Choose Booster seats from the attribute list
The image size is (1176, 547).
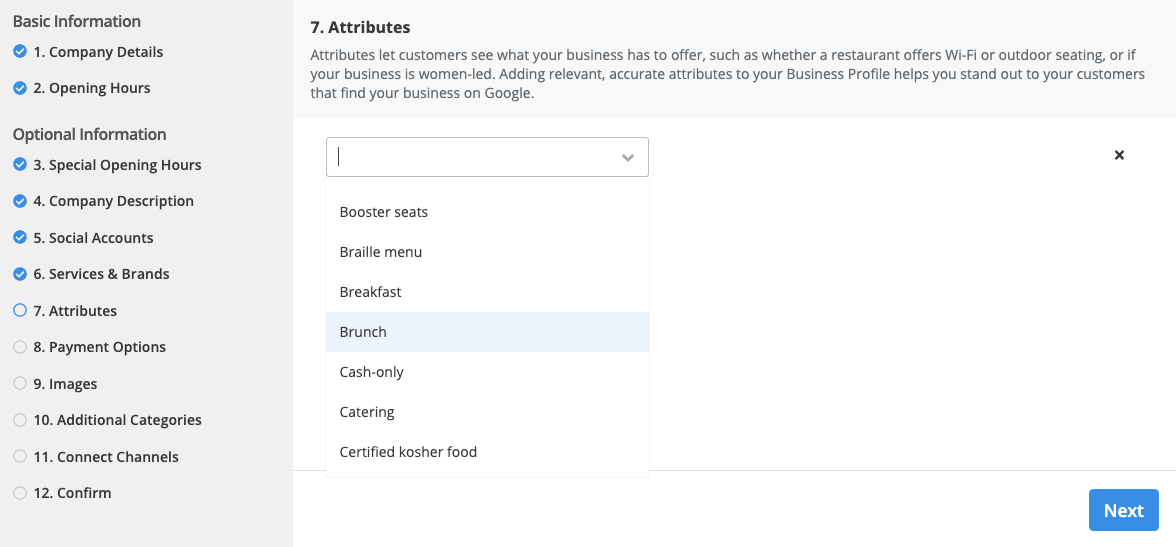coord(488,212)
